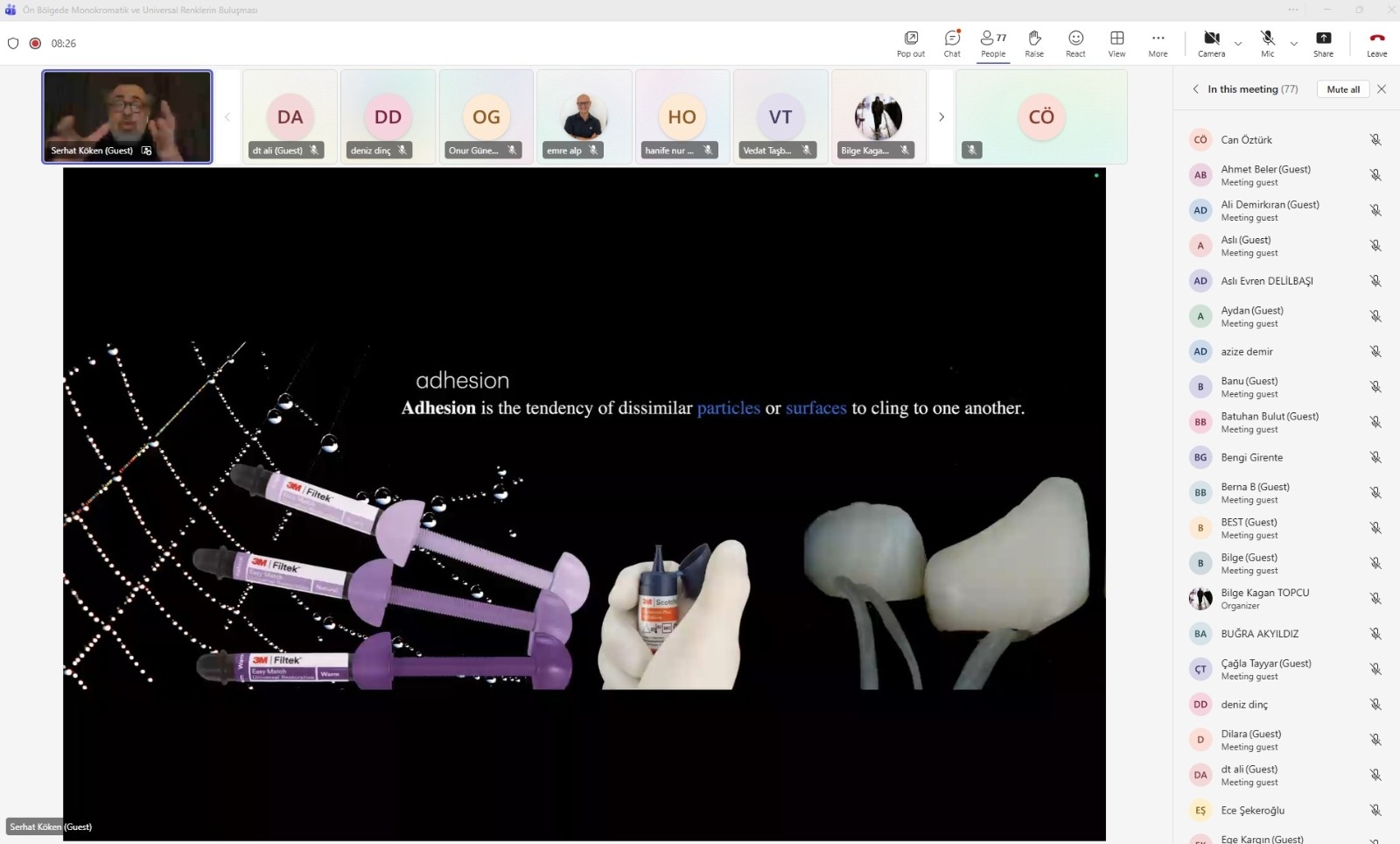Open the View layout options
The image size is (1400, 844).
pos(1116,42)
